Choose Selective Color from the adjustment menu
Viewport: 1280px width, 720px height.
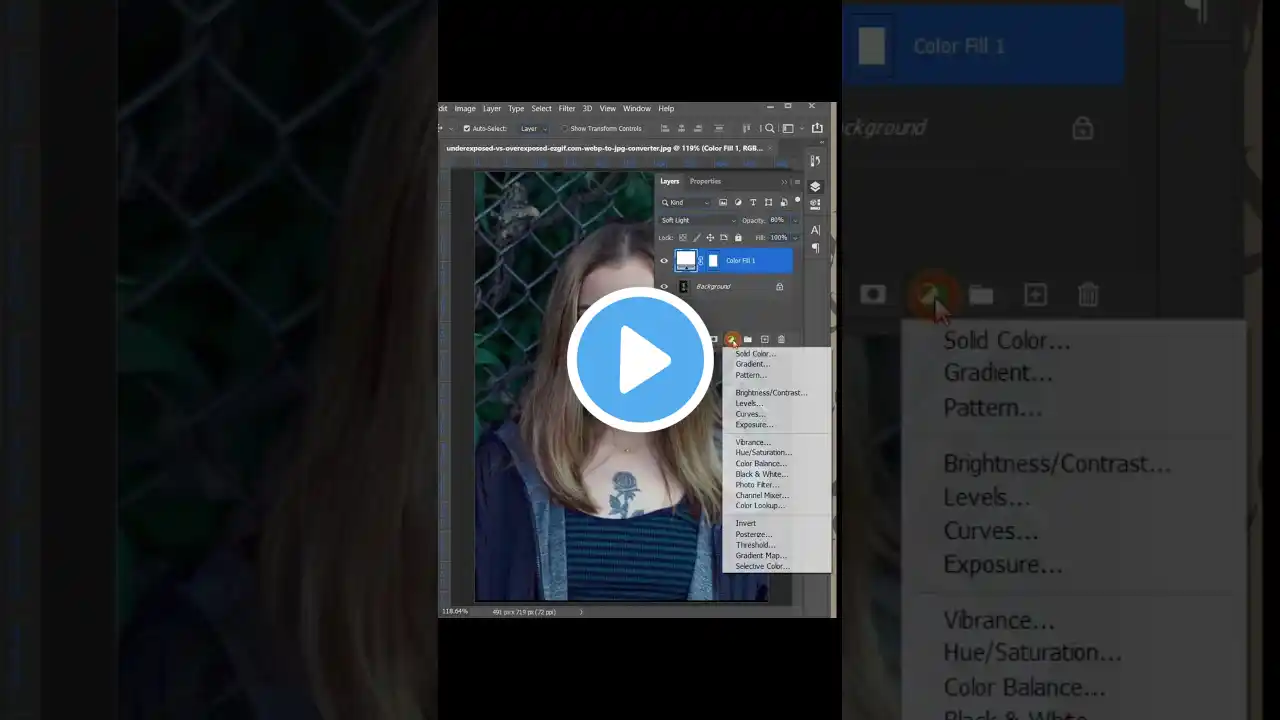(763, 567)
